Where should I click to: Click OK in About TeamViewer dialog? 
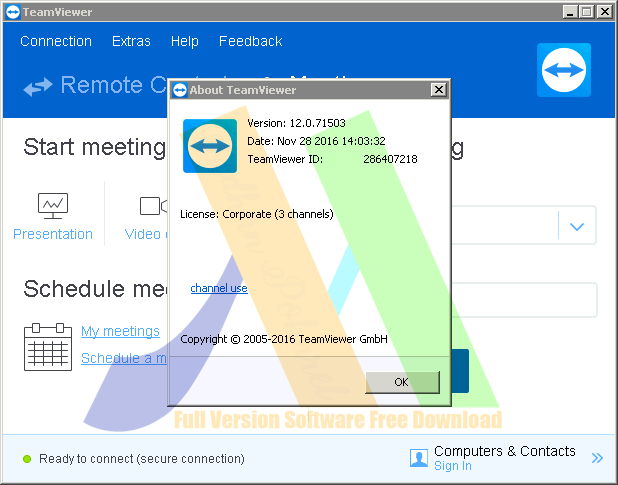tap(402, 382)
